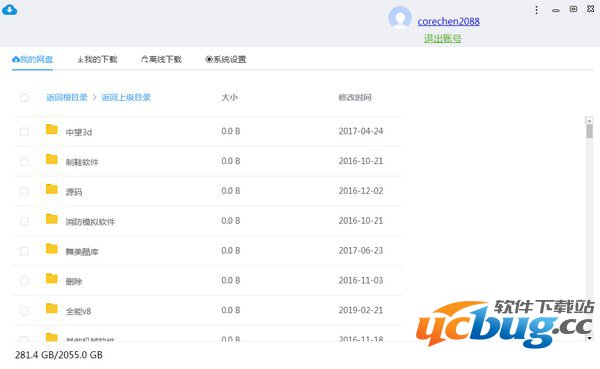Click the 大小 column header

(x=229, y=98)
